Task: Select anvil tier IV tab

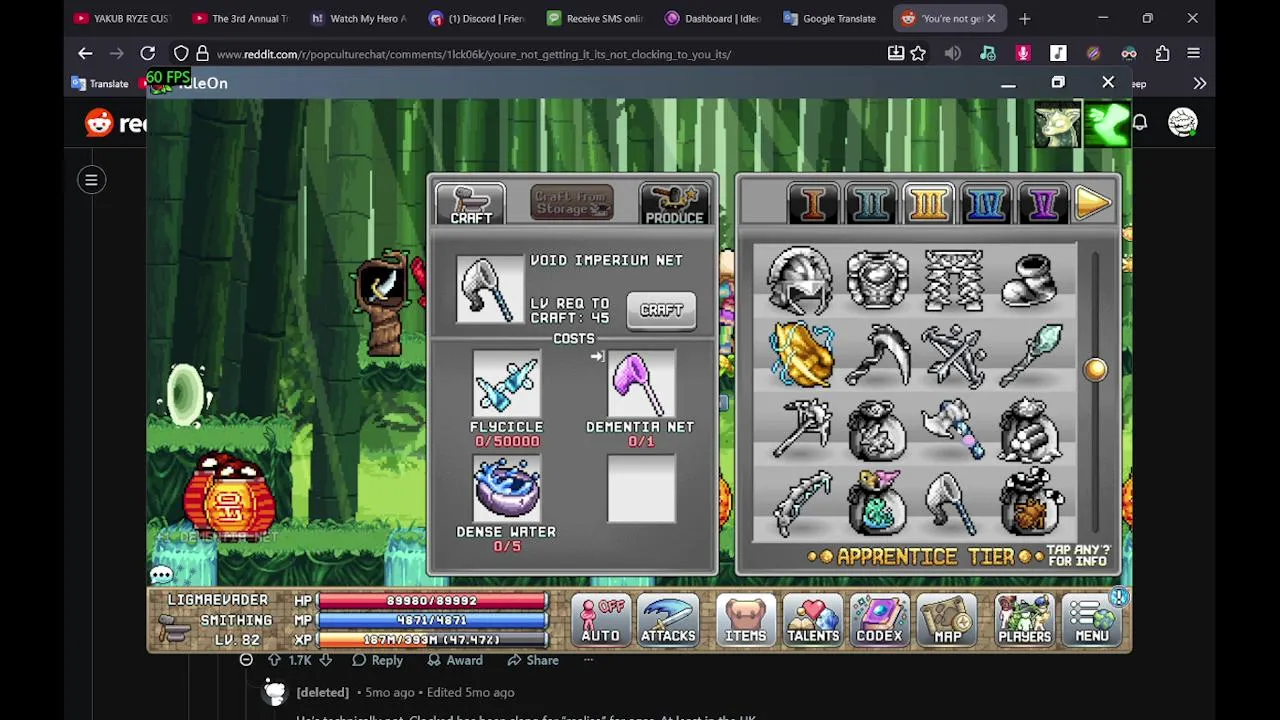Action: [986, 204]
